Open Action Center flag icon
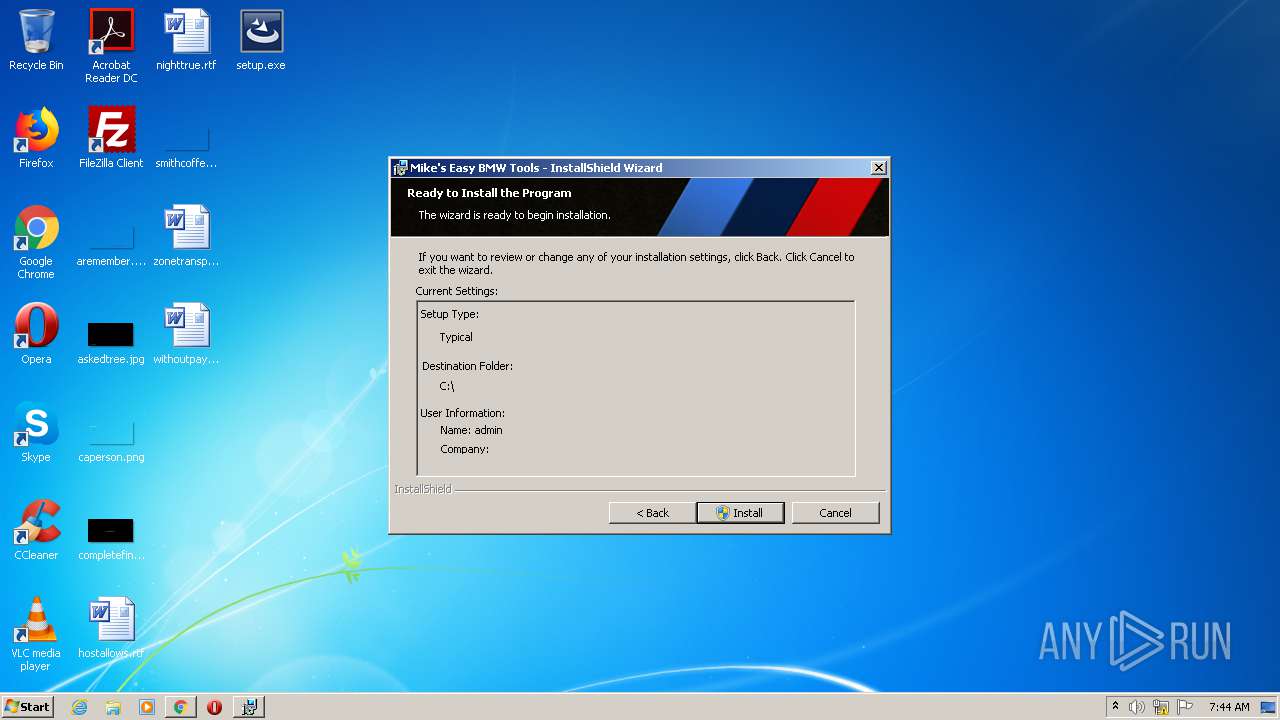 (1185, 707)
